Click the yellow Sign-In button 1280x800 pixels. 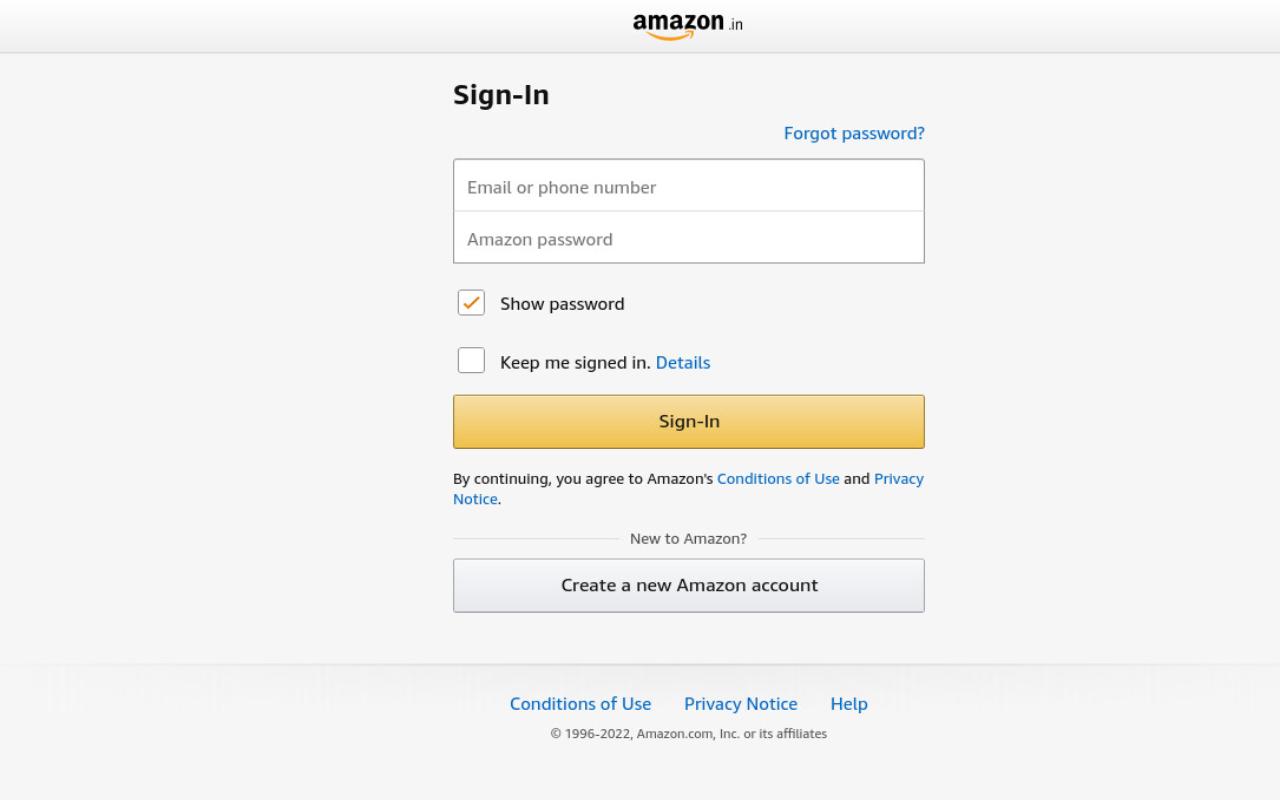tap(689, 421)
